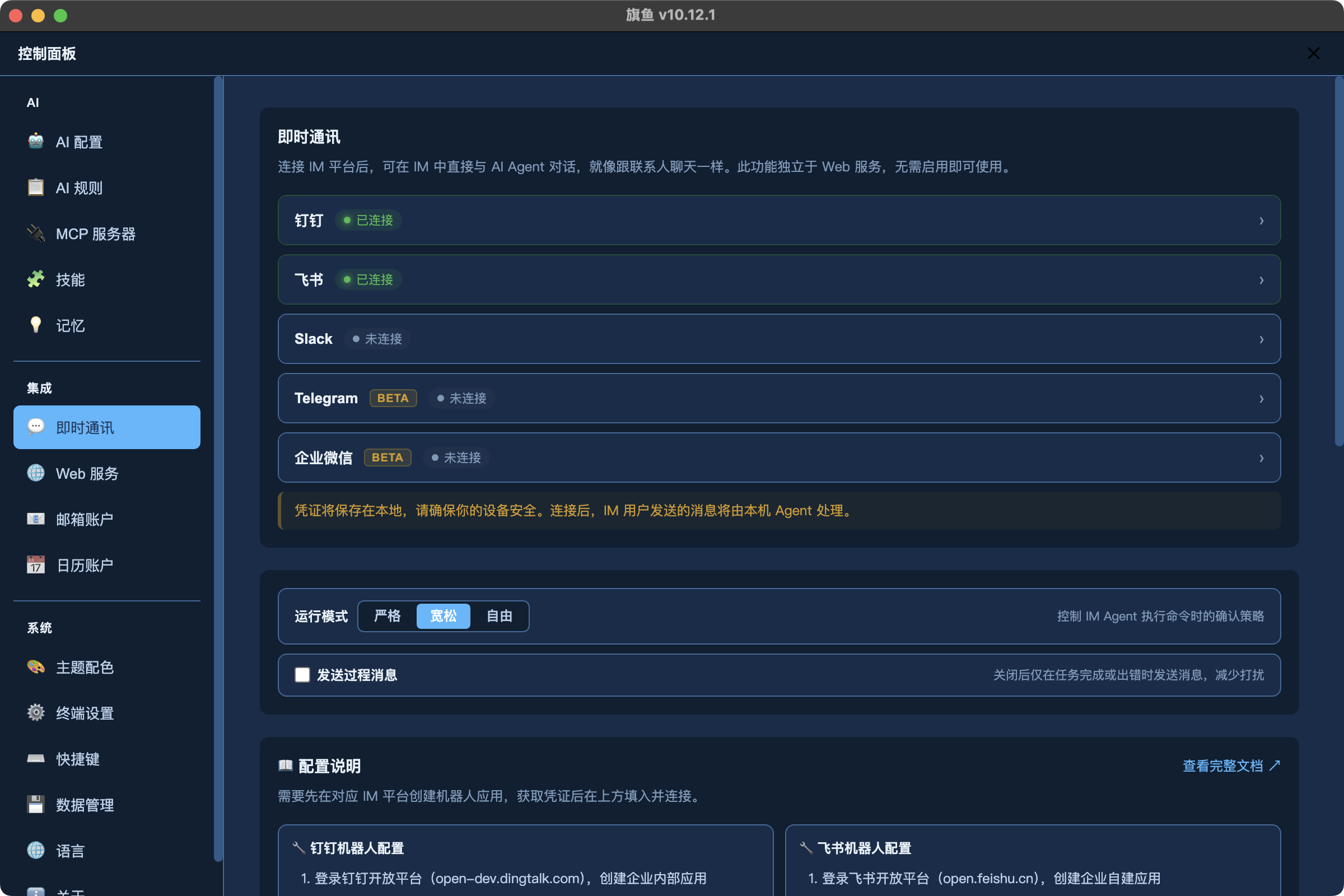This screenshot has width=1344, height=896.
Task: Click the 日历账户 calendar icon
Action: click(x=35, y=564)
